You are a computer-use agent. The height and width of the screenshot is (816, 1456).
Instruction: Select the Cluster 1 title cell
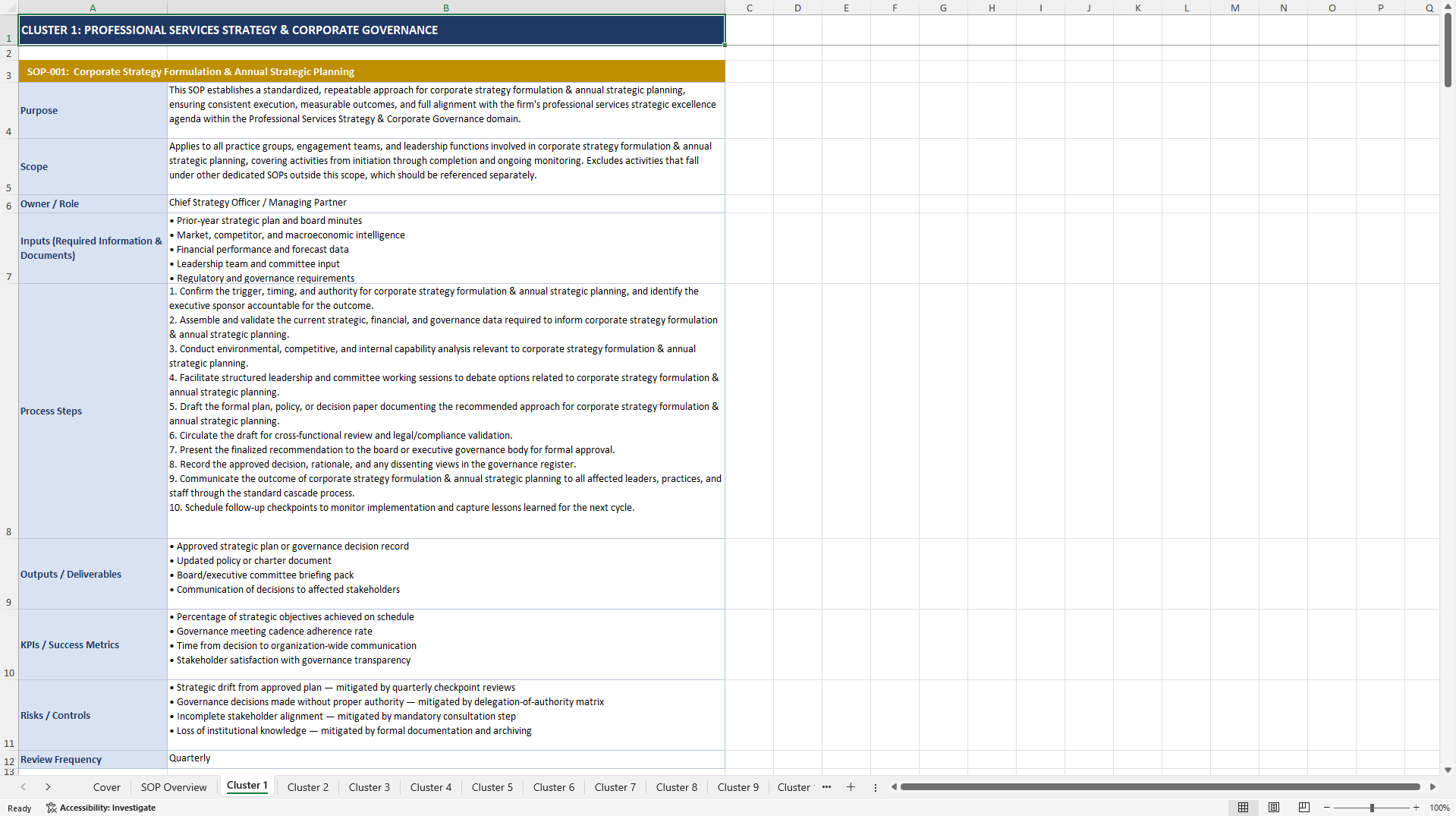pyautogui.click(x=372, y=30)
